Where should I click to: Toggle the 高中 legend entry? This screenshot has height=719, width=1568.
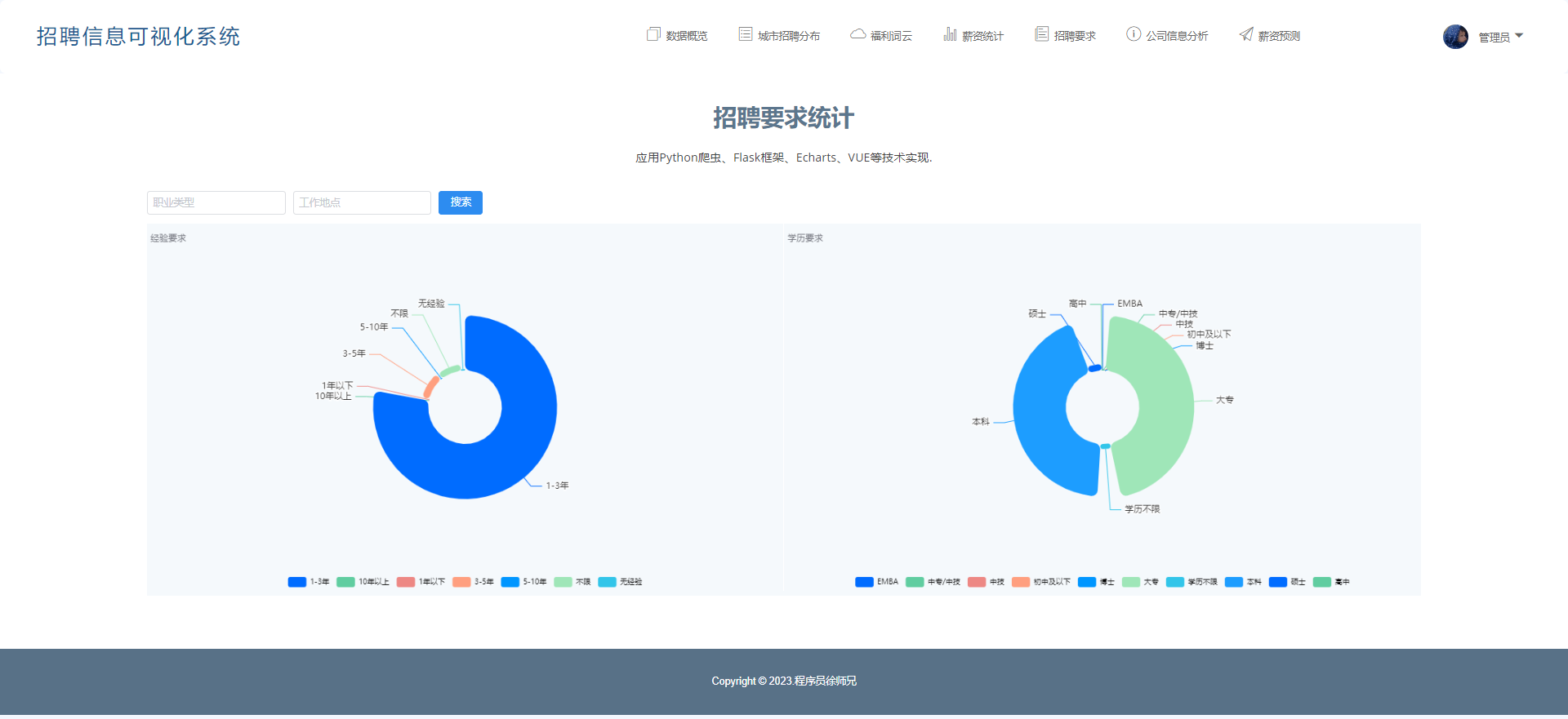[1331, 582]
